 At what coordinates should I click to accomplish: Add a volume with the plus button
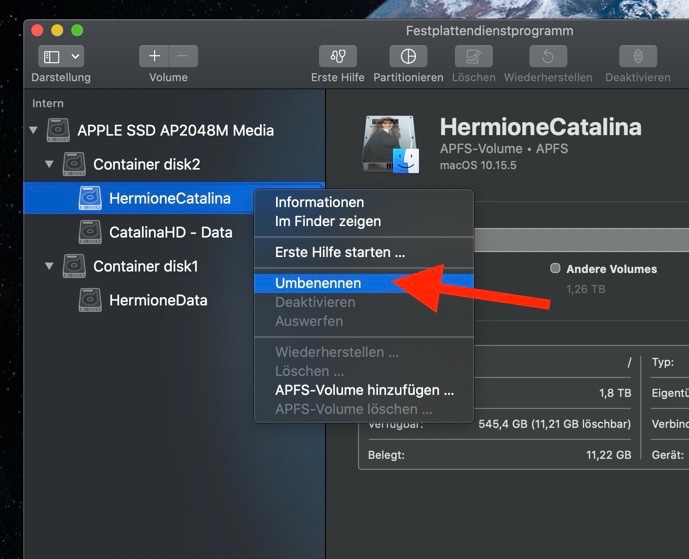[x=154, y=57]
